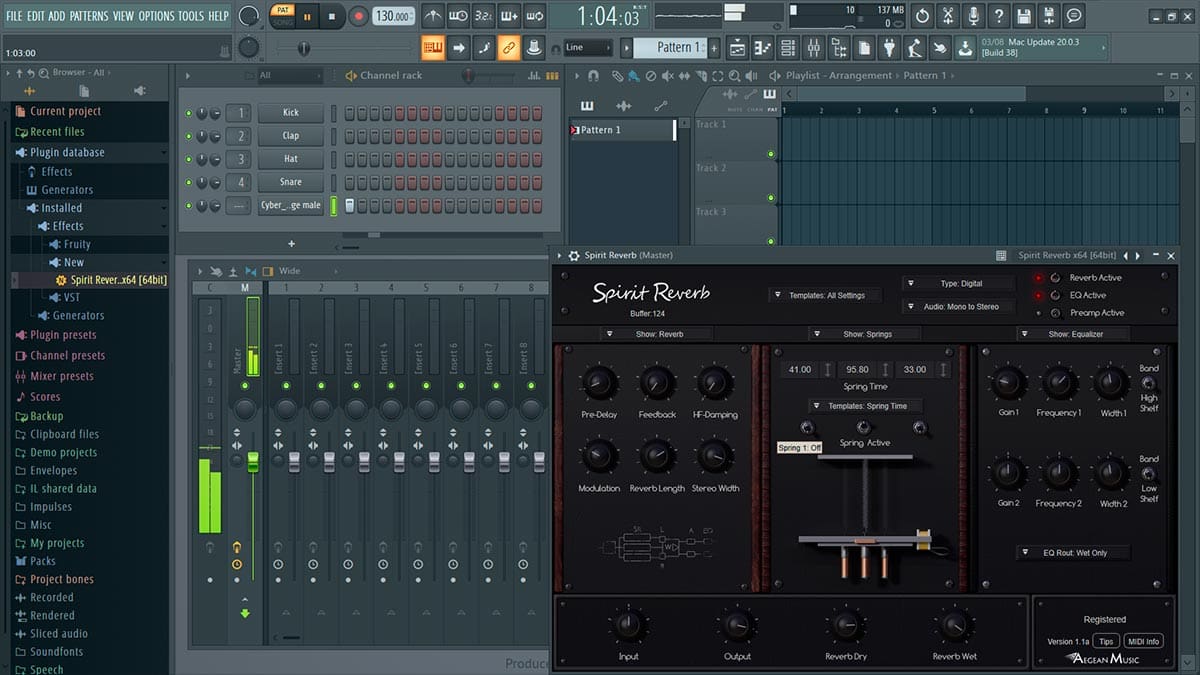Select the step-edit arrow tool icon
The image size is (1200, 675).
click(x=458, y=48)
